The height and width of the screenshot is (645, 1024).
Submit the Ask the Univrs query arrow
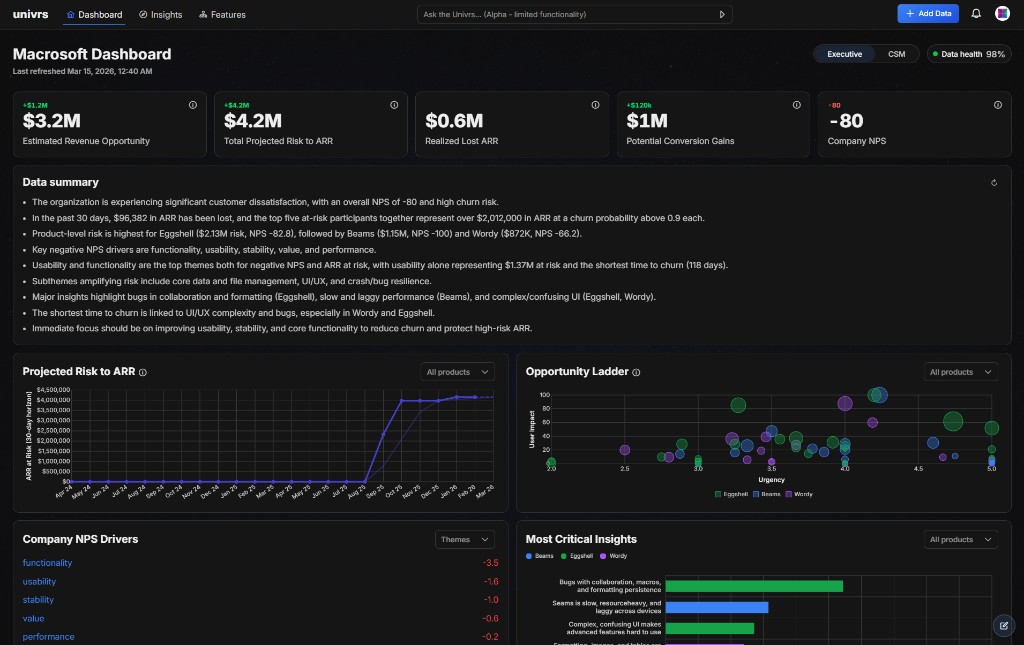(x=722, y=14)
